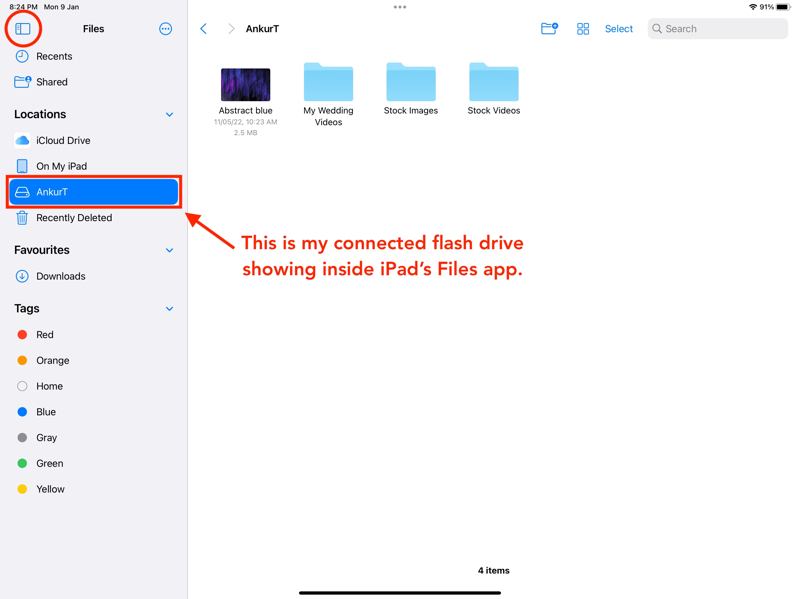
Task: Open Recents in the sidebar
Action: (x=54, y=57)
